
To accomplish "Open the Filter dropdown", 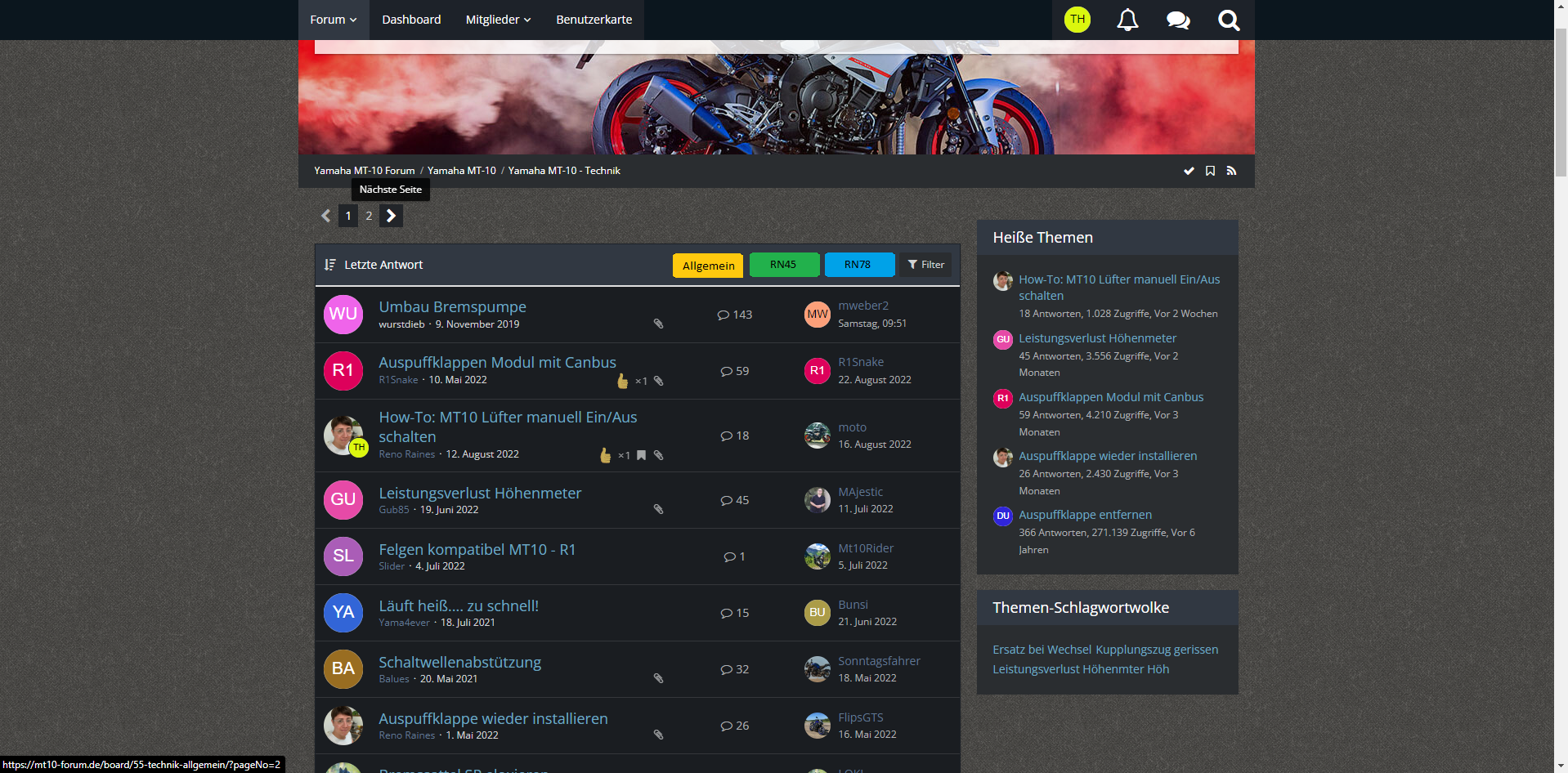I will click(x=925, y=265).
